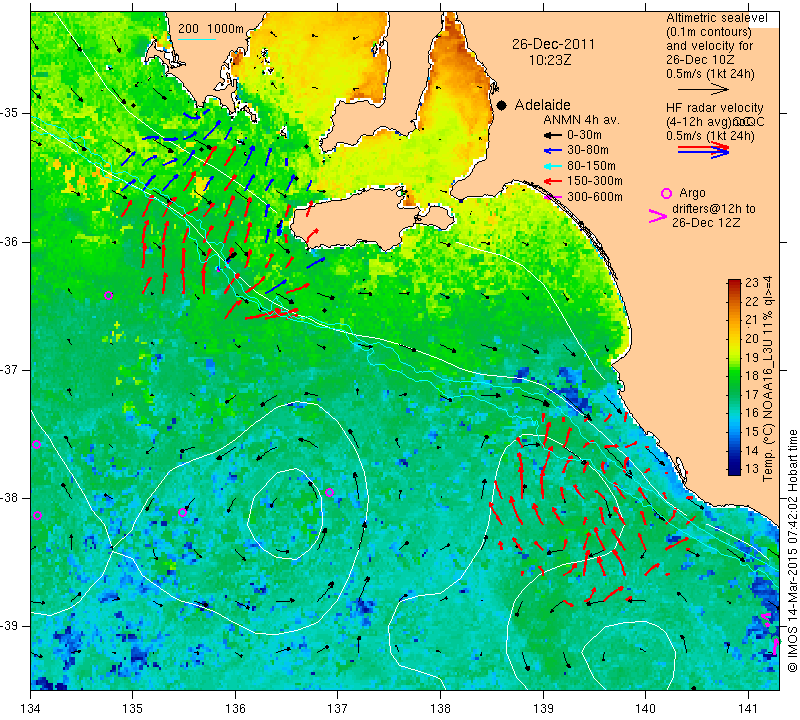Select the IMOS copyright timestamp text
Image resolution: width=800 pixels, height=720 pixels.
tap(792, 550)
